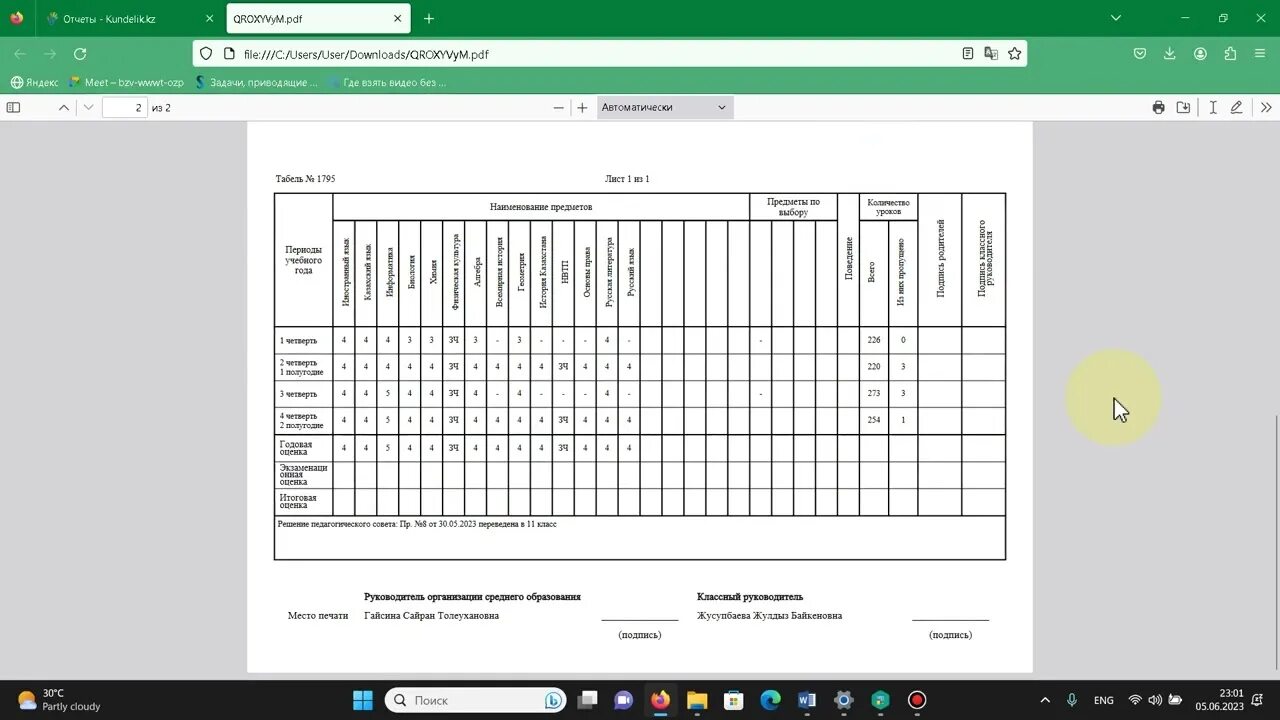The width and height of the screenshot is (1280, 720).
Task: Click the Годовая оценка row label
Action: [296, 448]
